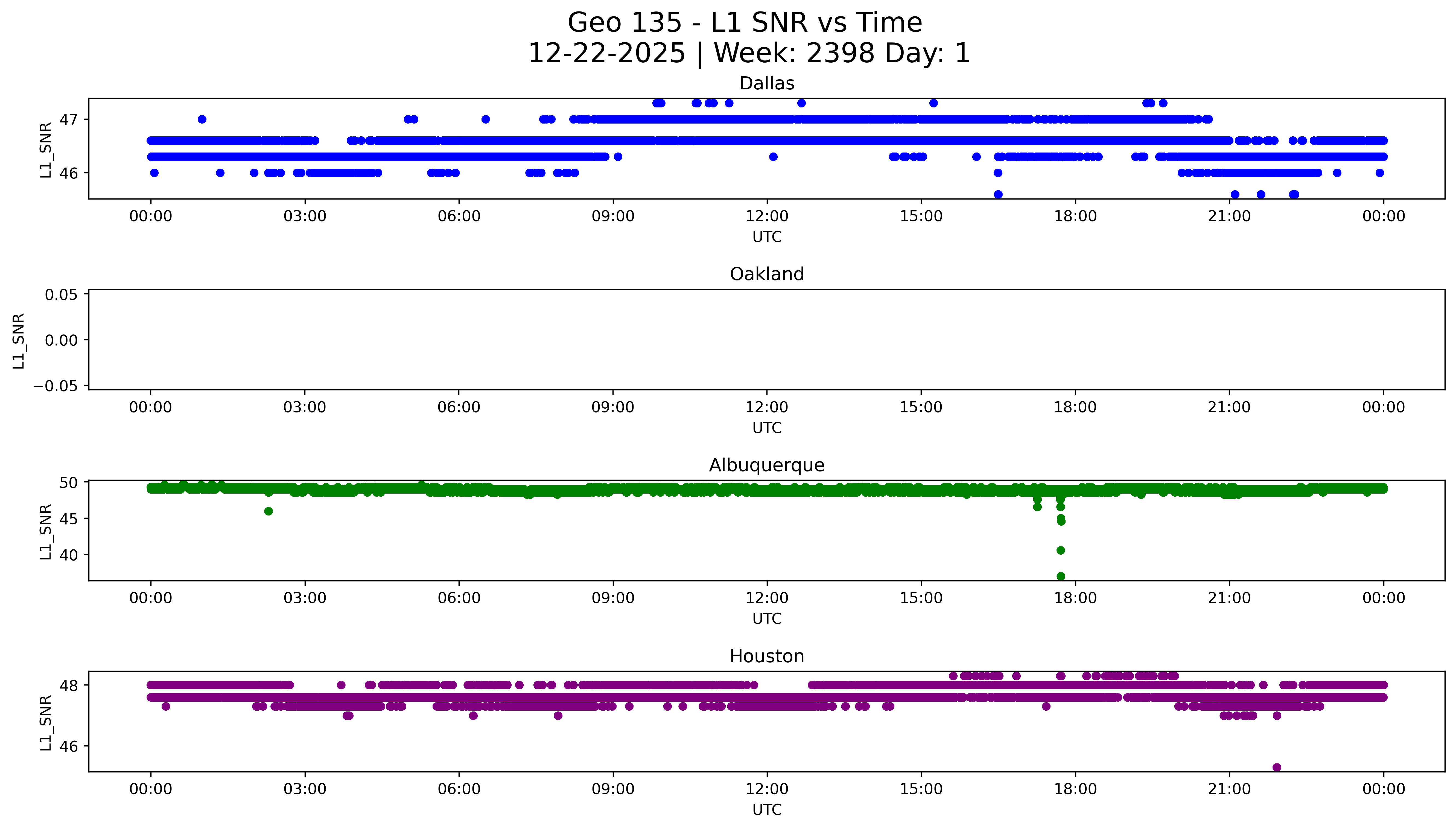The width and height of the screenshot is (1456, 829).
Task: Click the 21:00 tick label under the Houston plot
Action: click(x=1229, y=789)
